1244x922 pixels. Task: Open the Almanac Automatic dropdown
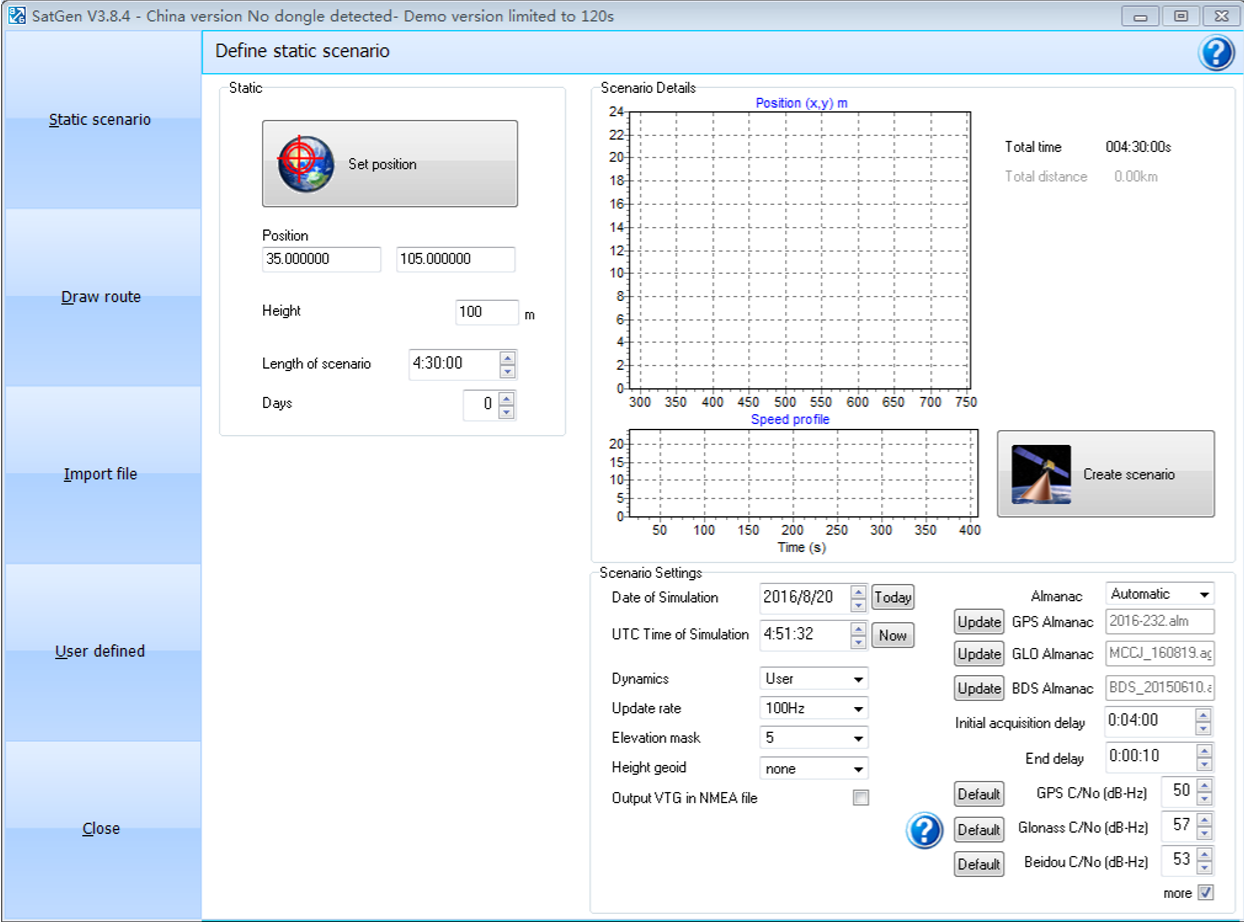coord(1160,594)
